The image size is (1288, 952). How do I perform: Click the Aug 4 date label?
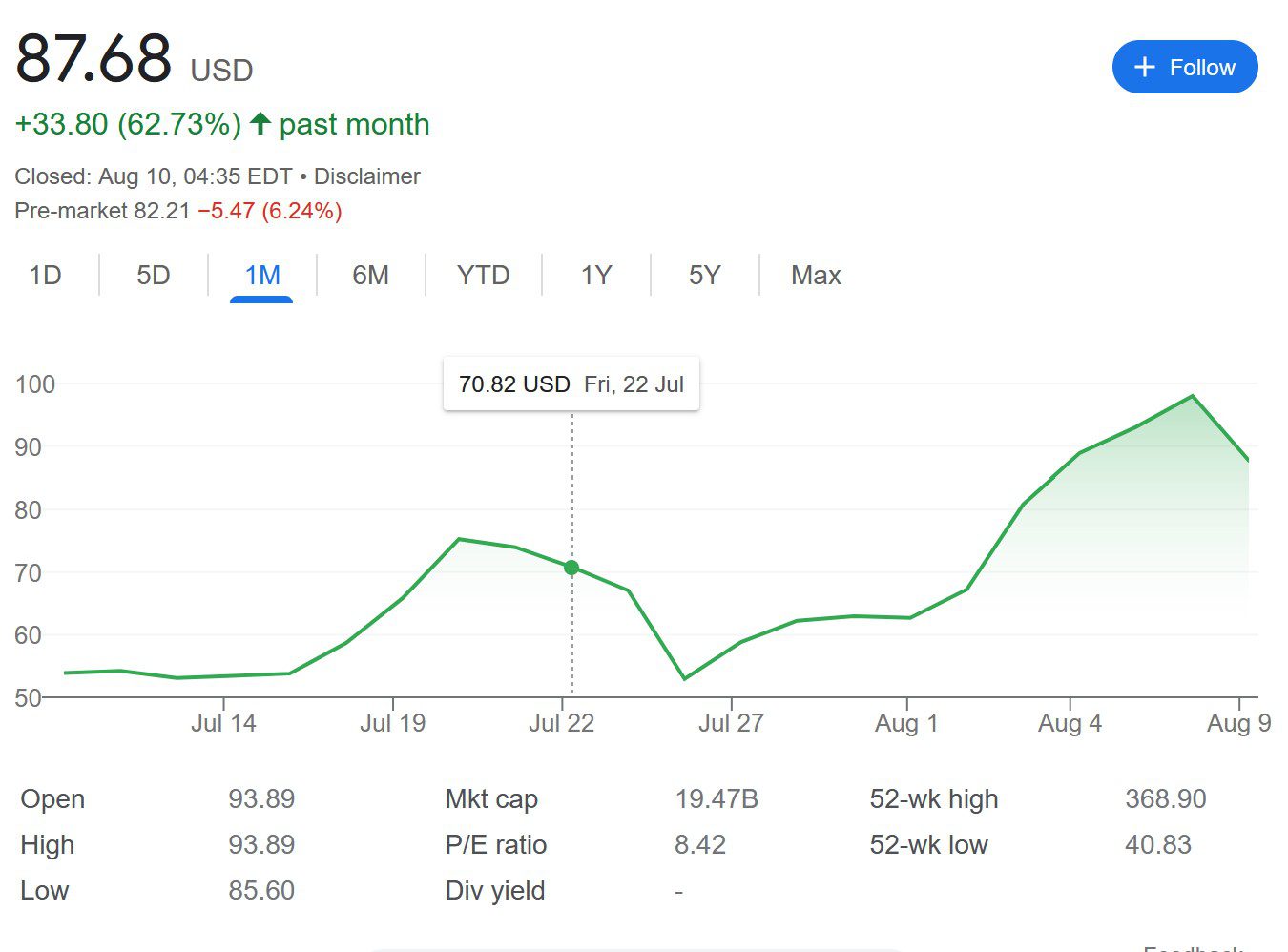point(1070,723)
